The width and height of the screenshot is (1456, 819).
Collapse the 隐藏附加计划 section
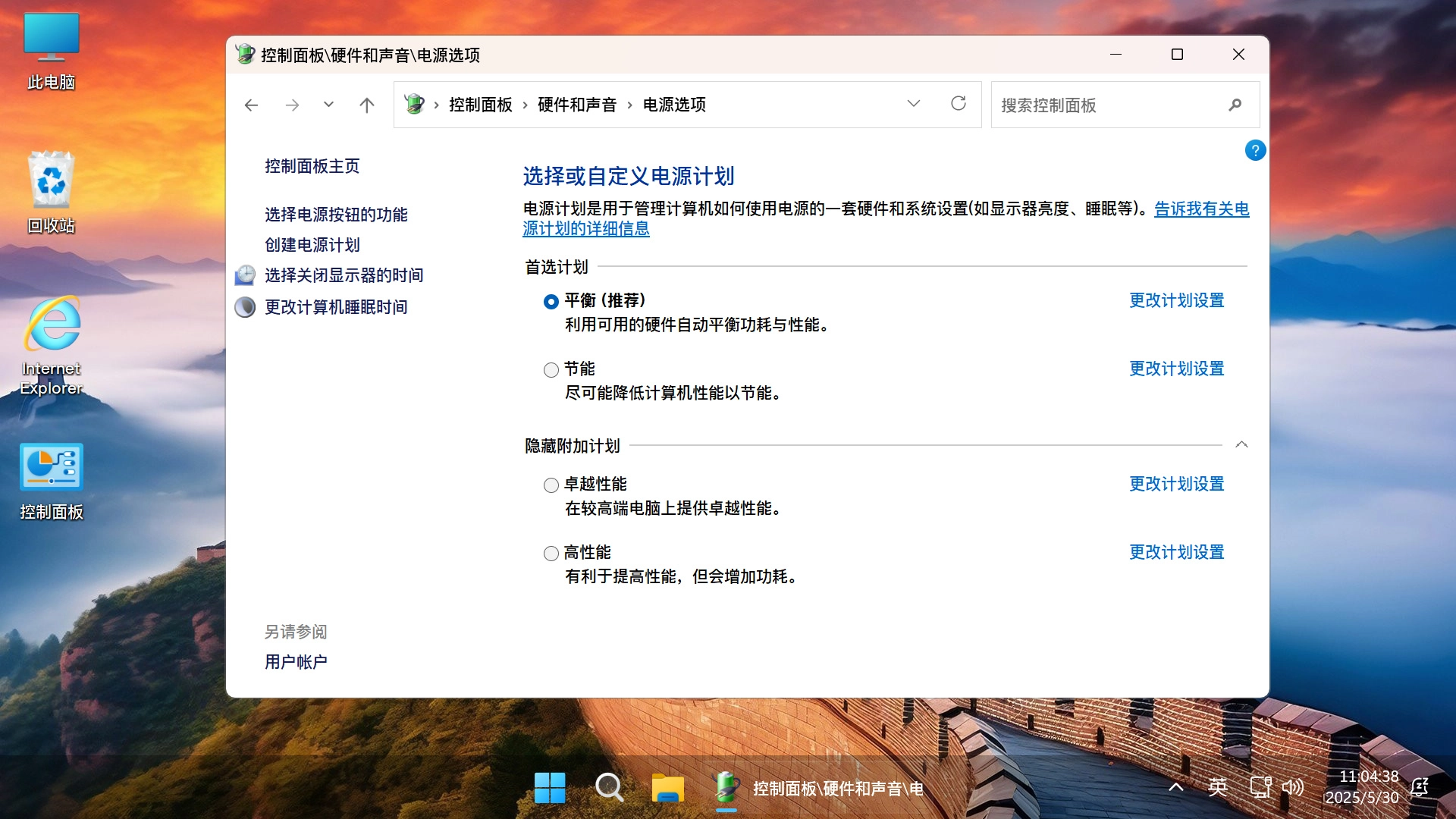click(1241, 444)
